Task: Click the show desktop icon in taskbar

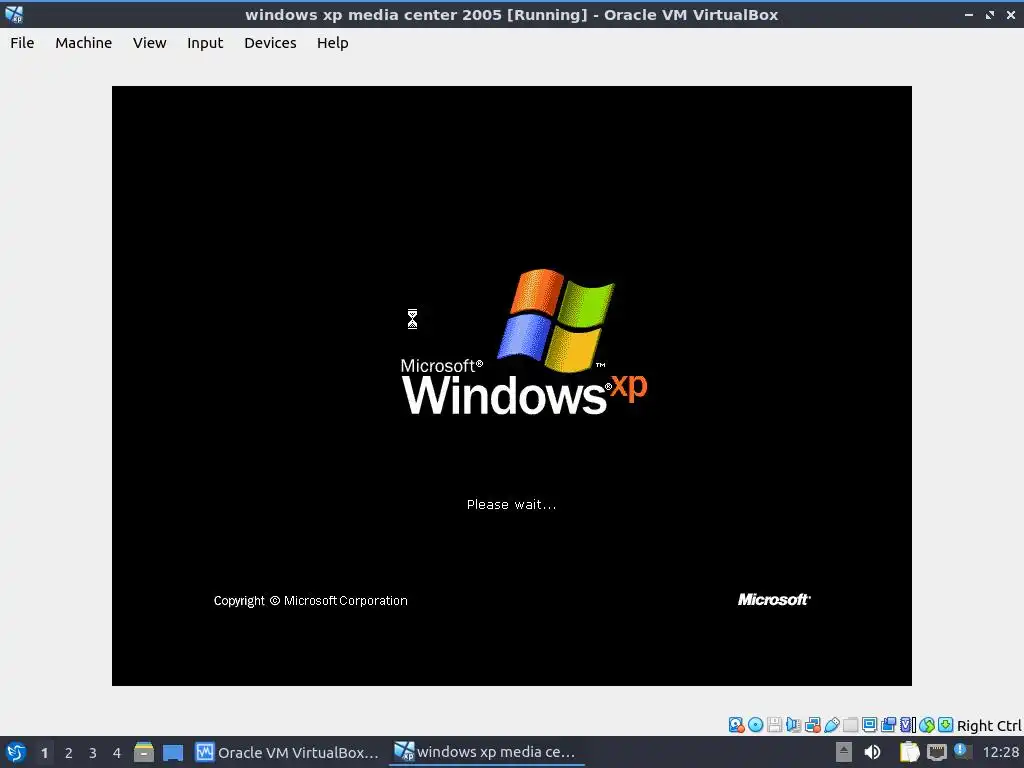Action: pyautogui.click(x=173, y=753)
